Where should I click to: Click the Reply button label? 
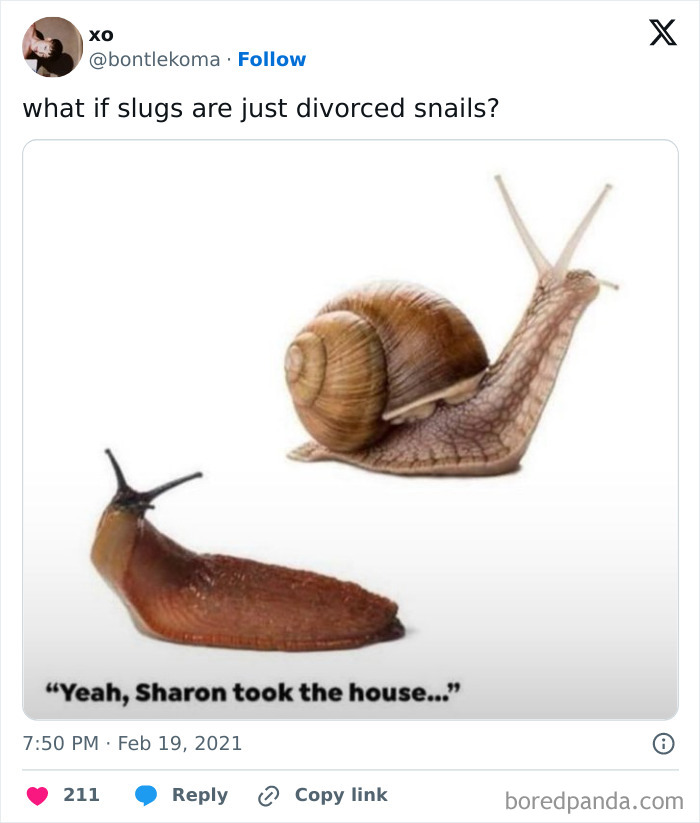click(x=200, y=795)
